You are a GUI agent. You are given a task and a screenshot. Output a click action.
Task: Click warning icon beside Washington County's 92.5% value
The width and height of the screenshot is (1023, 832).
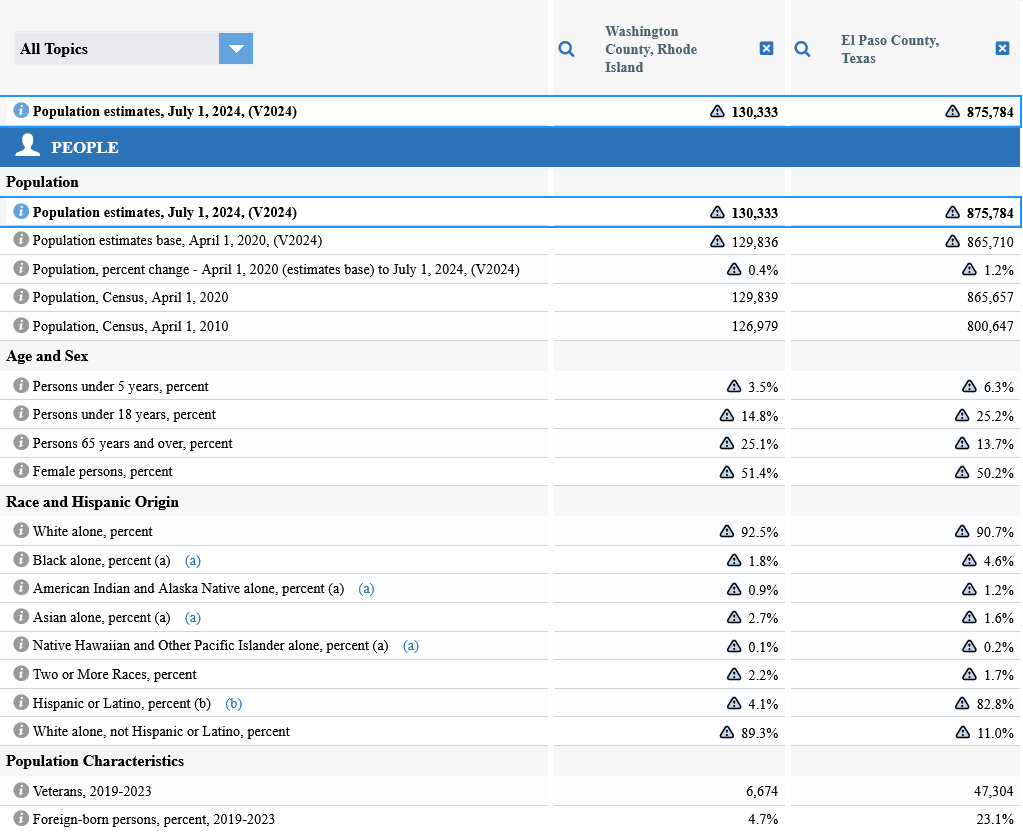click(727, 531)
